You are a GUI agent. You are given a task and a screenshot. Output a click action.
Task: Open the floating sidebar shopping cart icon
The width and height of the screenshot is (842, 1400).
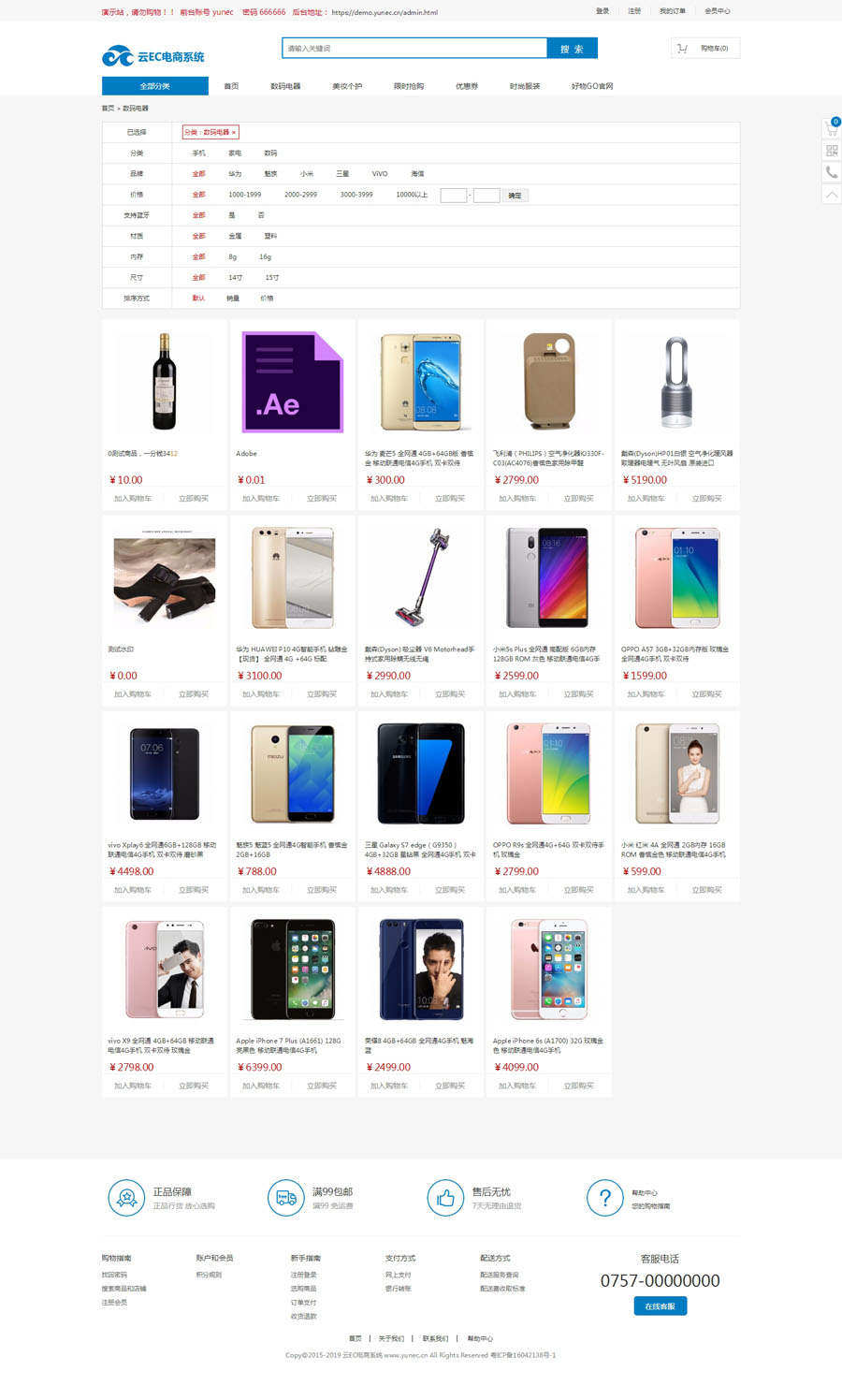[x=832, y=128]
